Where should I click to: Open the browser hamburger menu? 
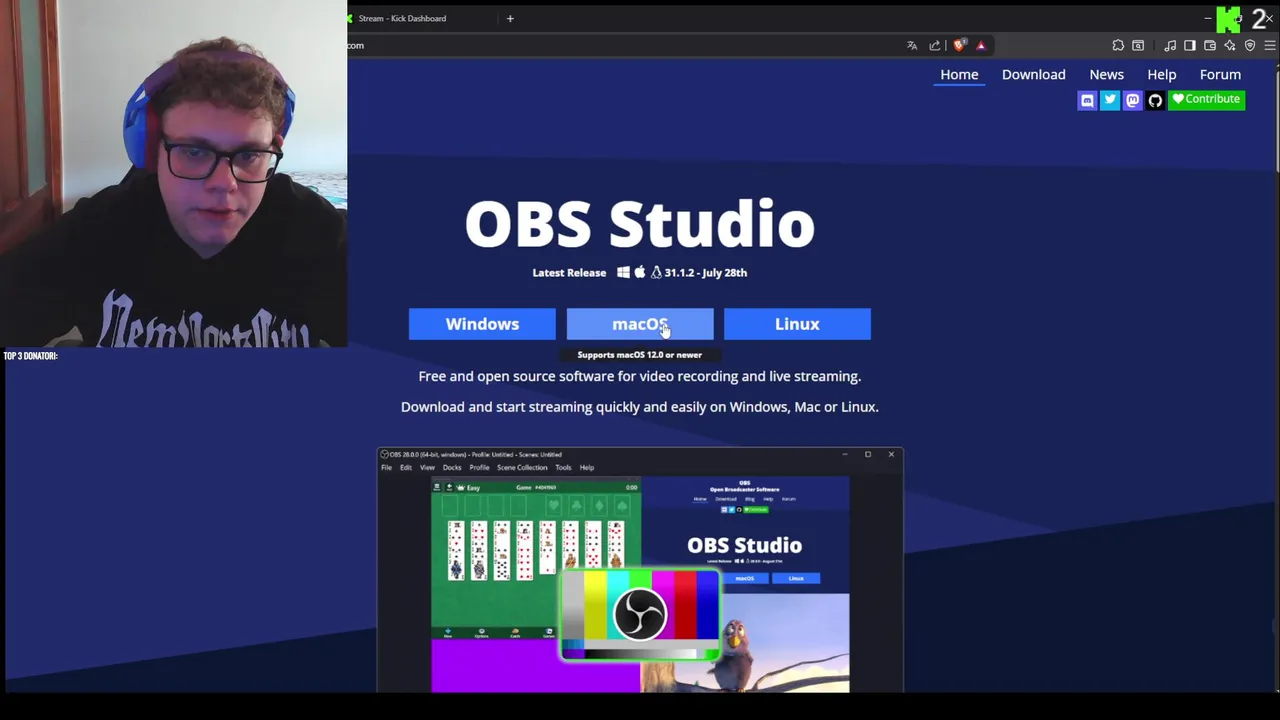pyautogui.click(x=1270, y=45)
